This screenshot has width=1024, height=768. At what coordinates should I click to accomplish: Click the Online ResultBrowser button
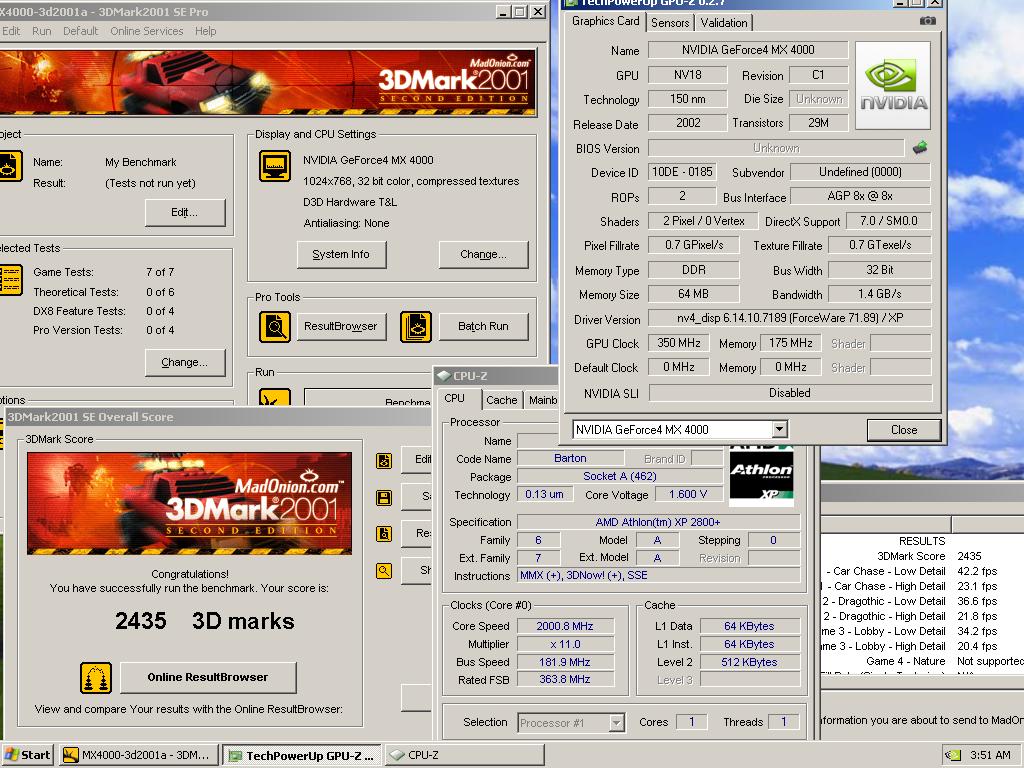tap(208, 678)
